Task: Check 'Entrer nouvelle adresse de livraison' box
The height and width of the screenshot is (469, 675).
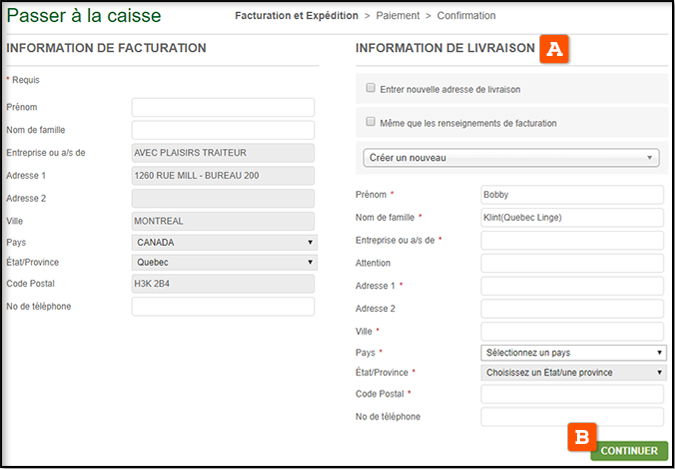Action: pyautogui.click(x=371, y=88)
